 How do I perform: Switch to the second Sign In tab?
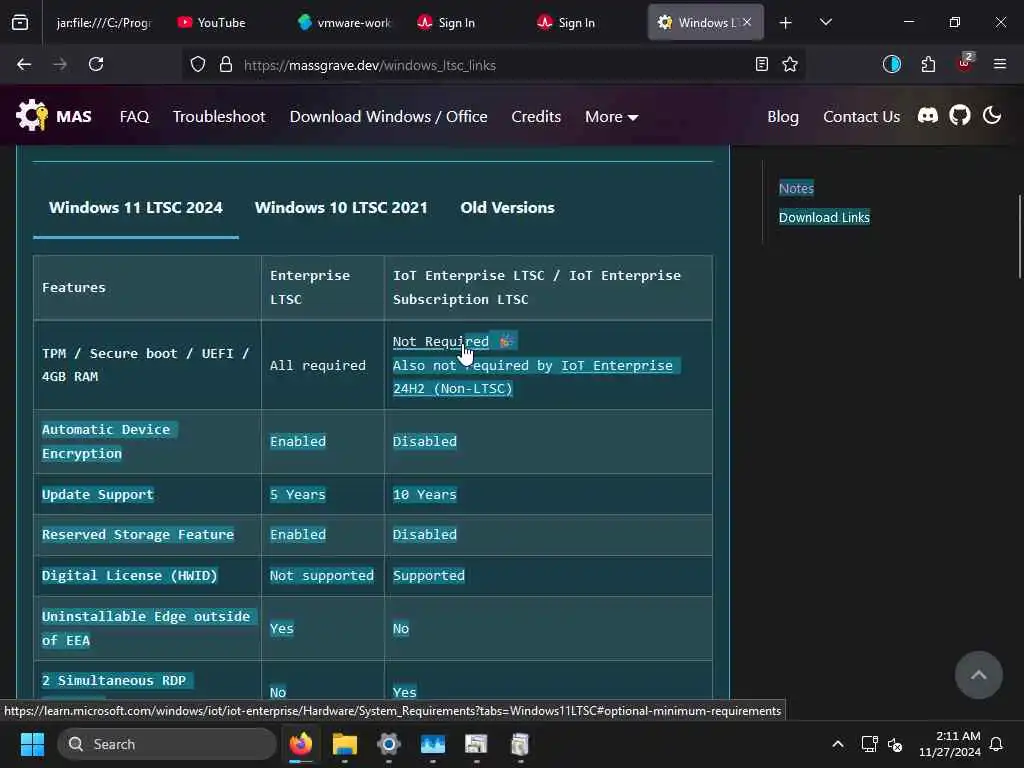[x=577, y=22]
